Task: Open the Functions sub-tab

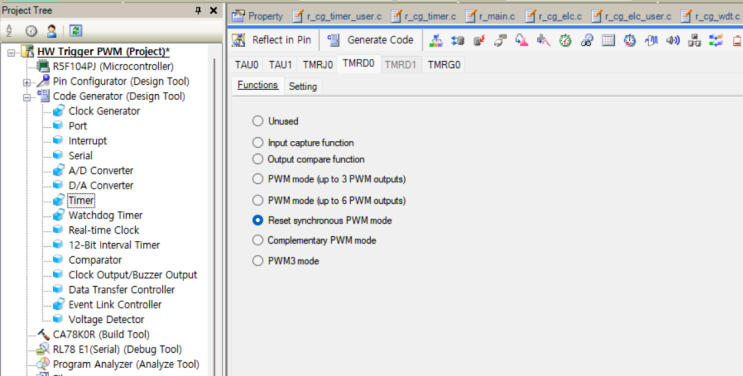Action: coord(257,85)
